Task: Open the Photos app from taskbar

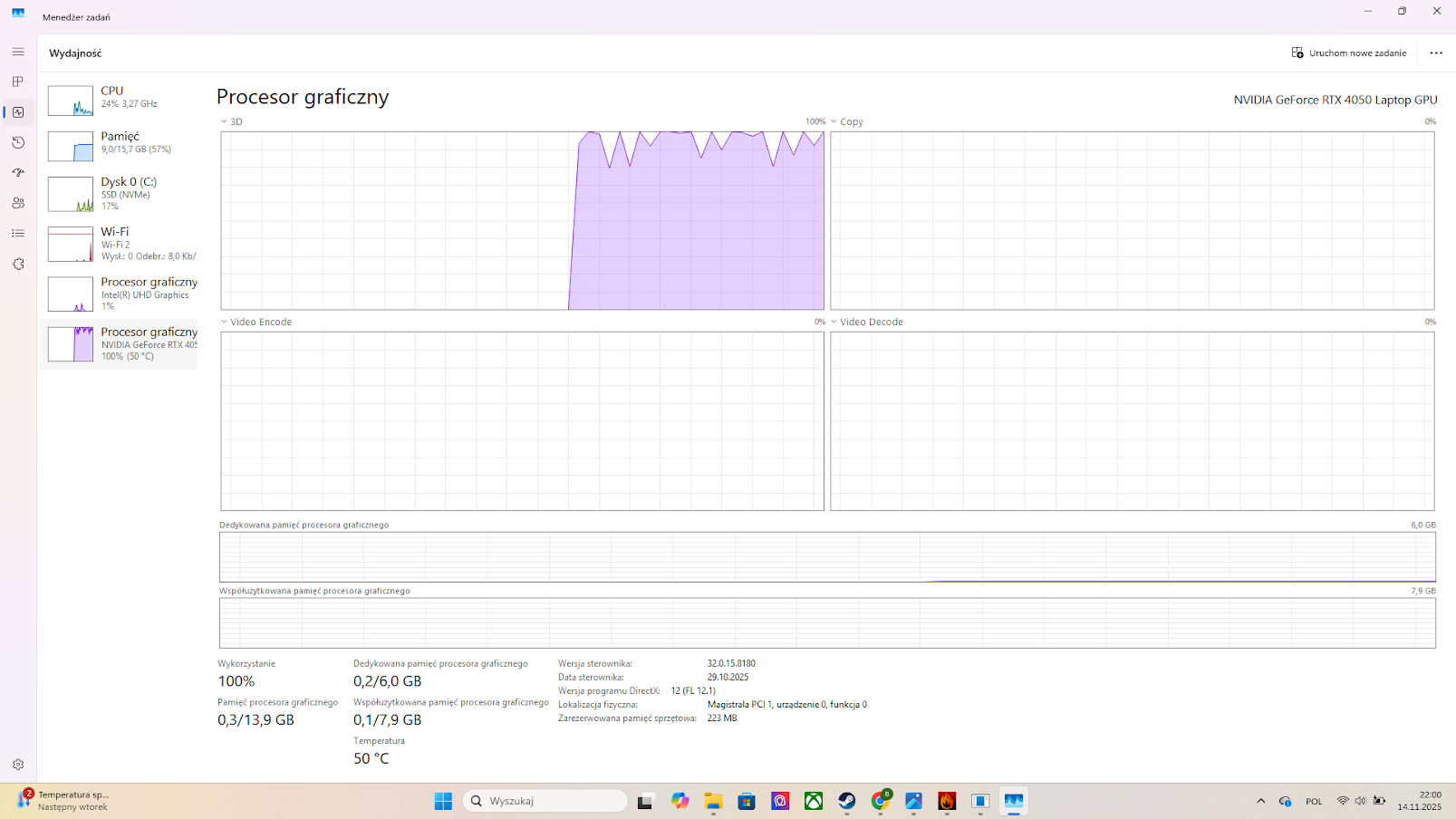Action: point(913,801)
